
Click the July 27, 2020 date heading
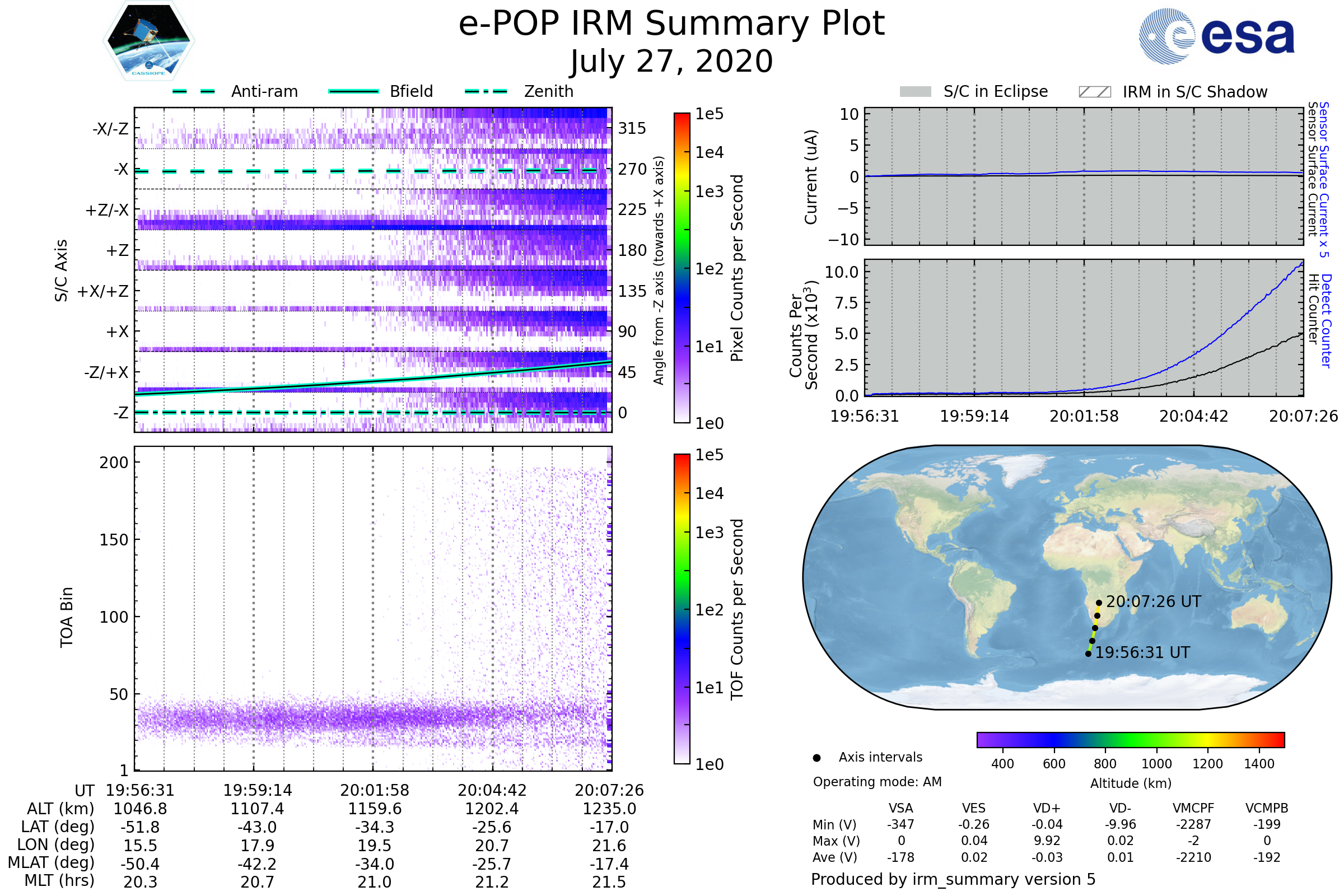(x=671, y=62)
